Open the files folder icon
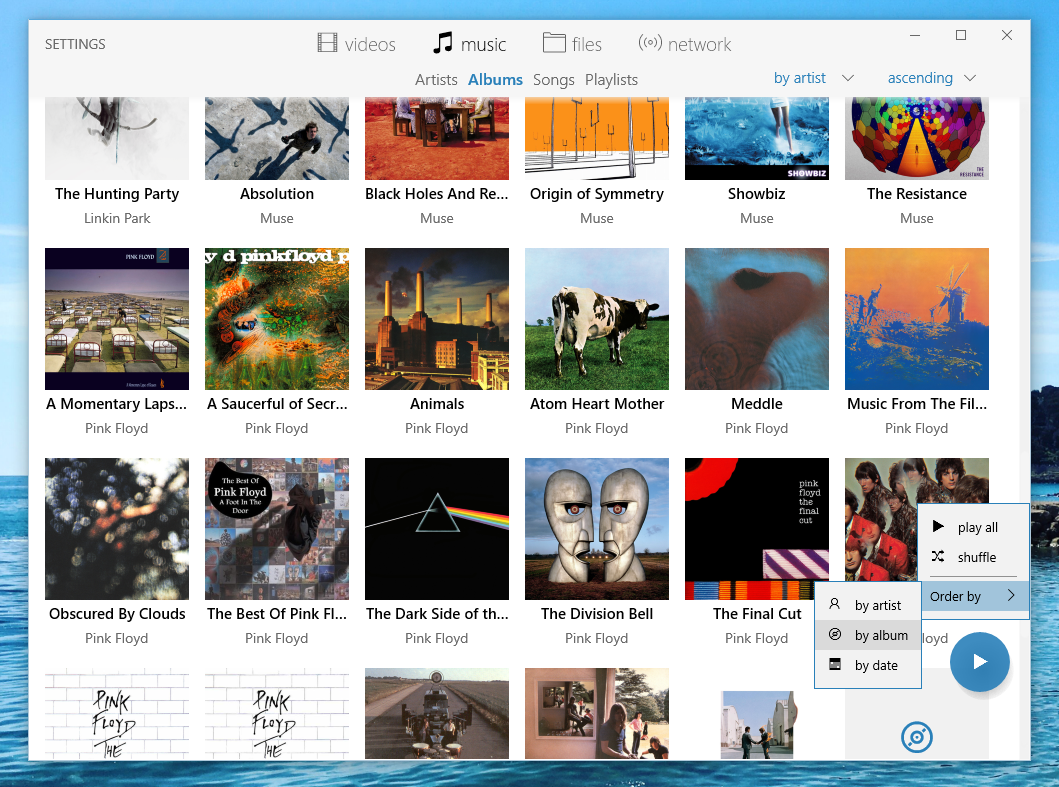The width and height of the screenshot is (1059, 787). [554, 42]
